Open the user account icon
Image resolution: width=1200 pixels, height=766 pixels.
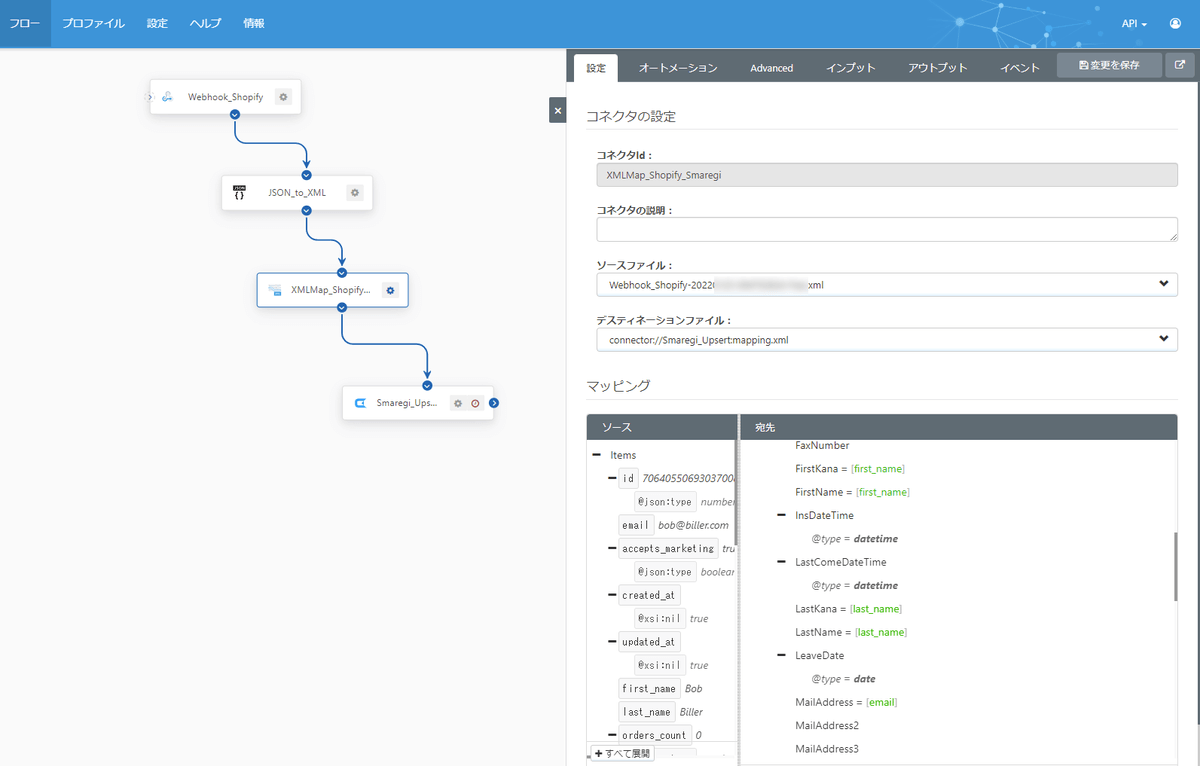(1175, 23)
